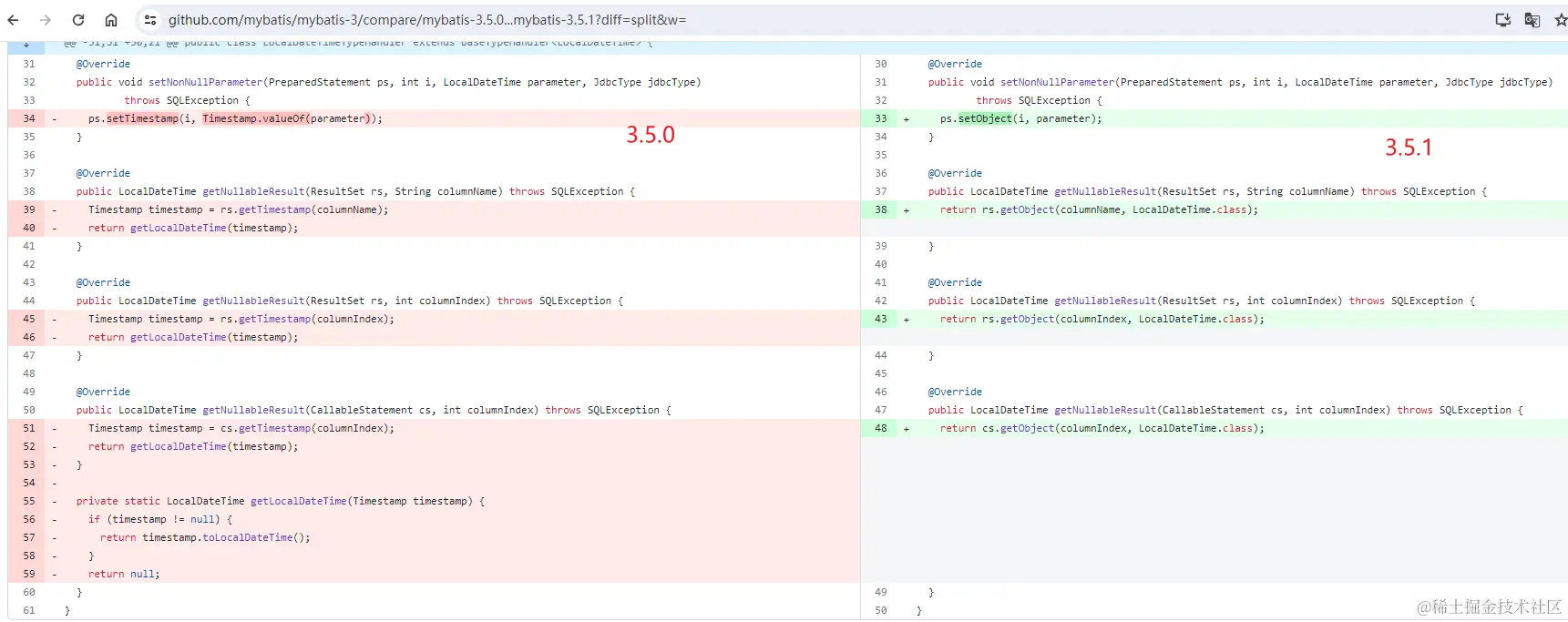Select left line number 57
Image resolution: width=1568 pixels, height=622 pixels.
[29, 537]
